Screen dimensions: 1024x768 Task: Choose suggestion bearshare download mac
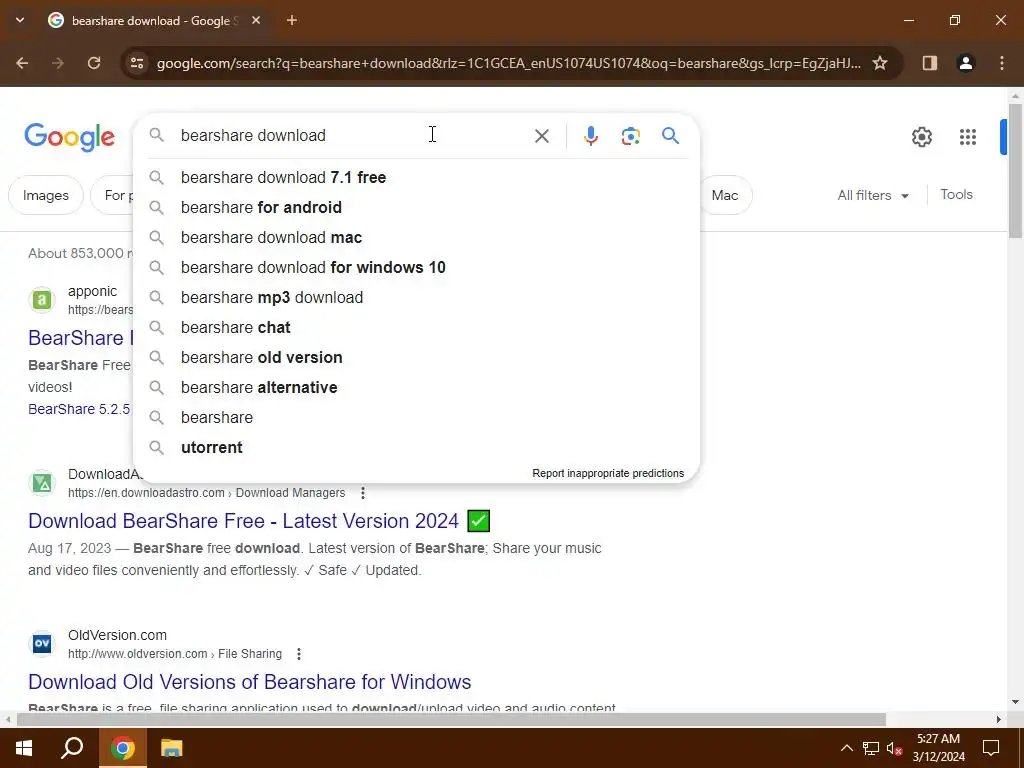coord(416,238)
